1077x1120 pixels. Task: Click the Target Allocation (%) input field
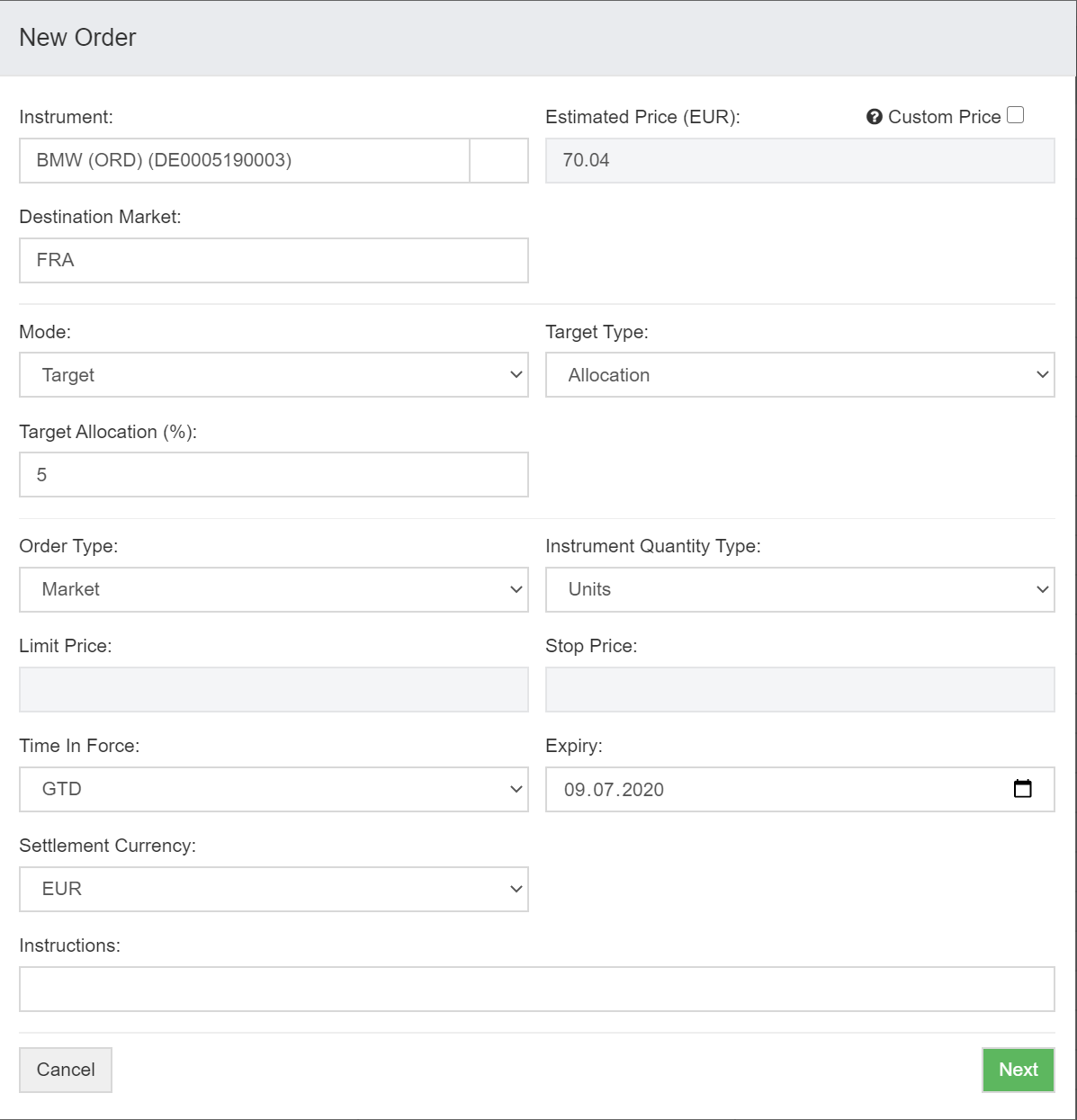[x=274, y=474]
